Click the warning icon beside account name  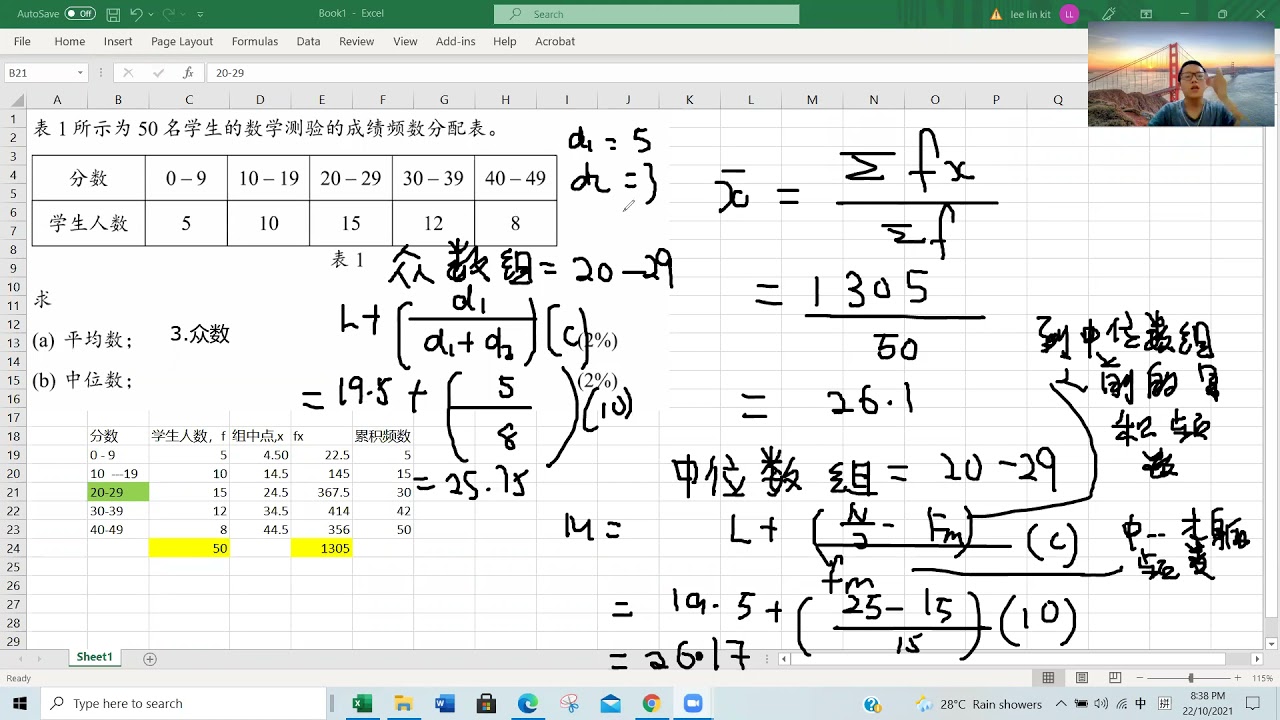click(996, 15)
